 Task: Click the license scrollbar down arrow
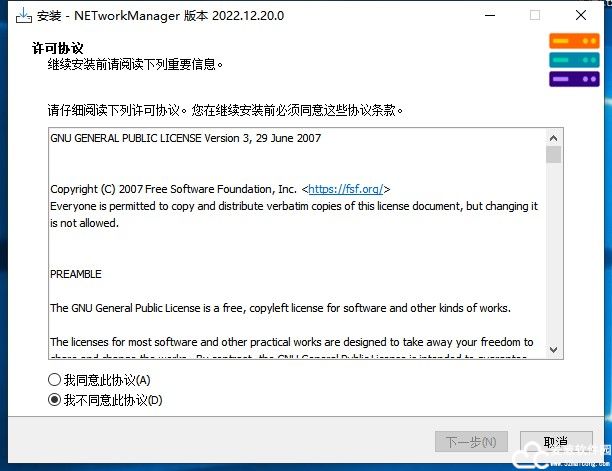pyautogui.click(x=553, y=349)
